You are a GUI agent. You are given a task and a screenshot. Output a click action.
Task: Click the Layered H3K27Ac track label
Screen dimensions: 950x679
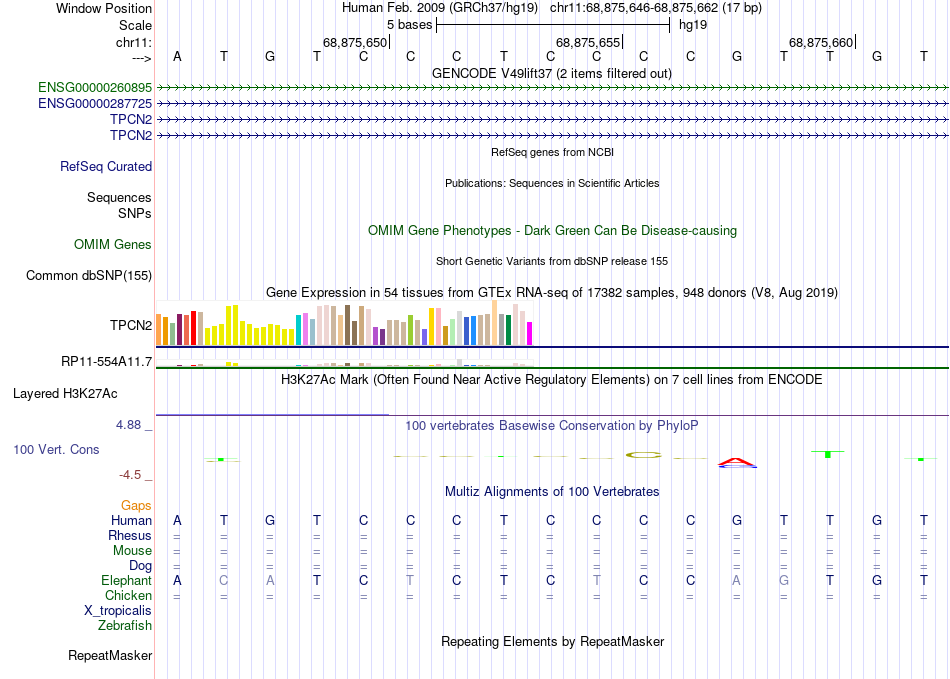65,394
